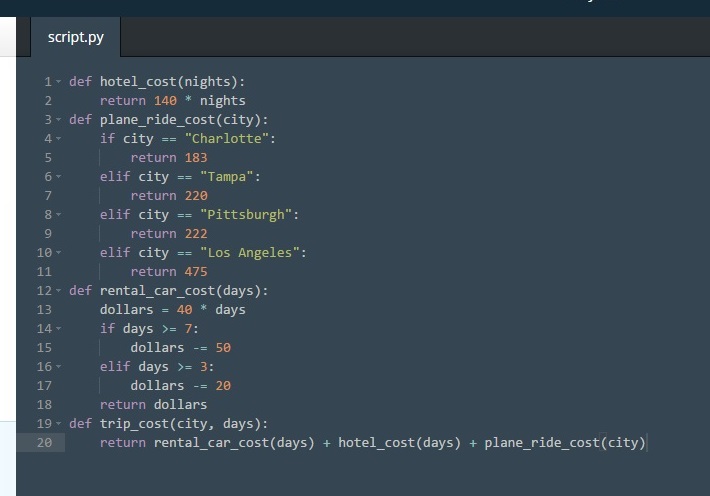This screenshot has width=710, height=496.
Task: Click line number 20 in gutter
Action: click(44, 443)
